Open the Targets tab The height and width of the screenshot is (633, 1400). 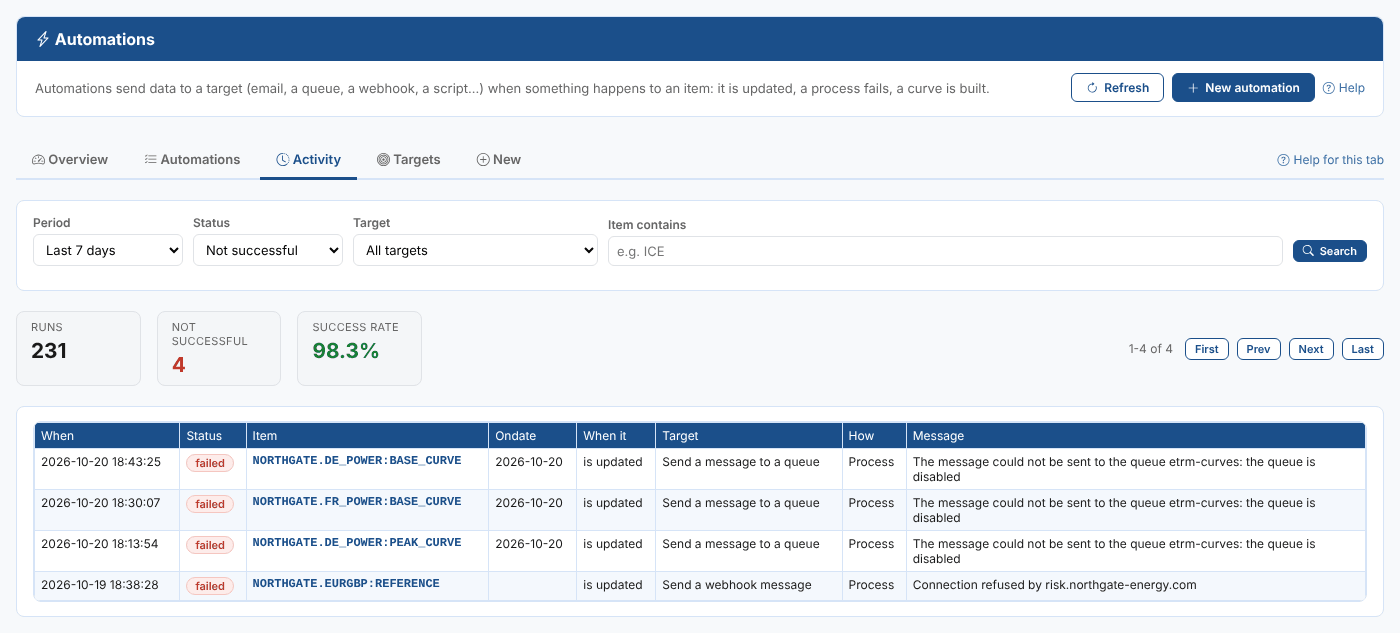[408, 159]
